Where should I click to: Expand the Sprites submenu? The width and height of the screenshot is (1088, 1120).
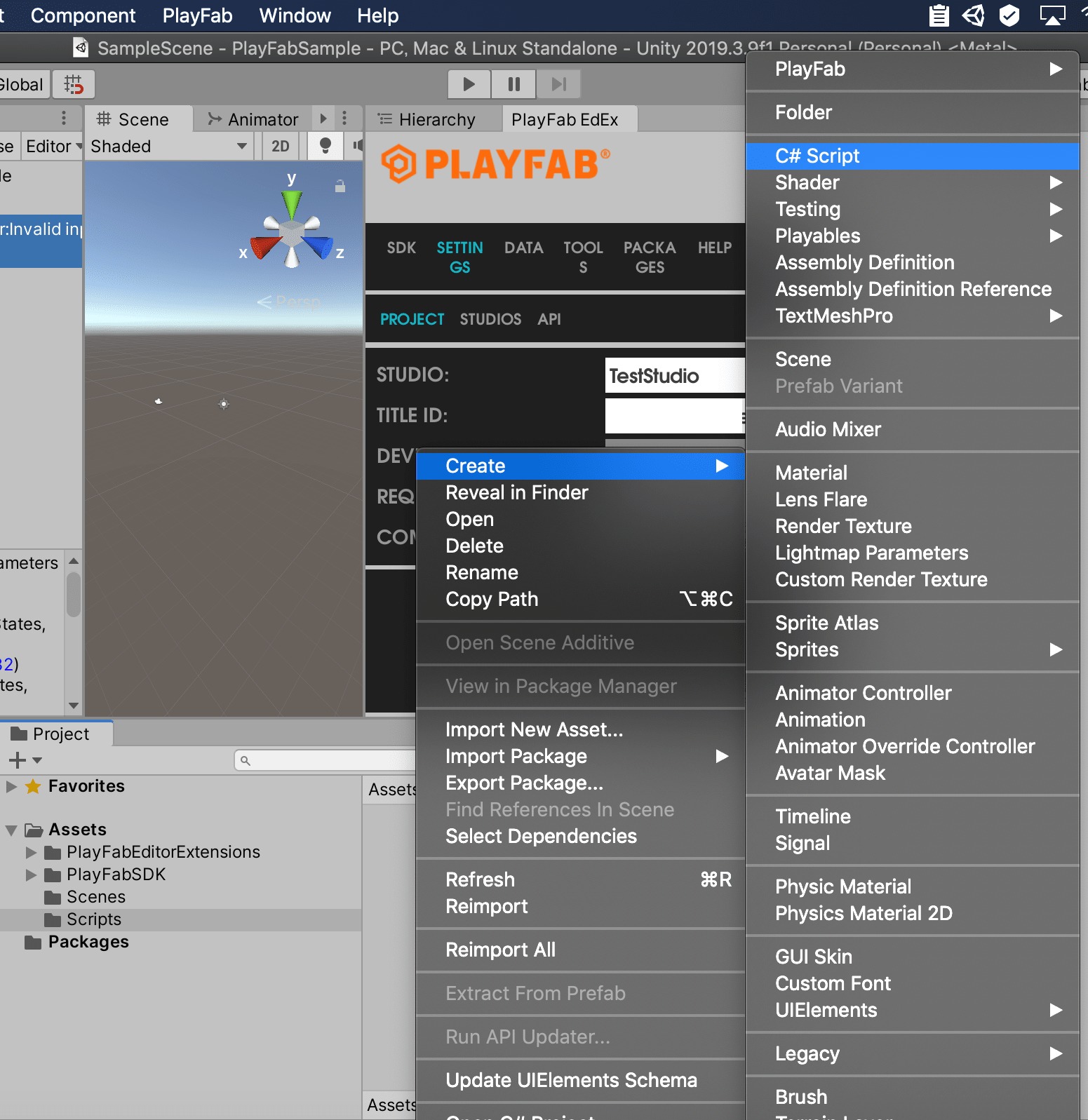coord(912,649)
